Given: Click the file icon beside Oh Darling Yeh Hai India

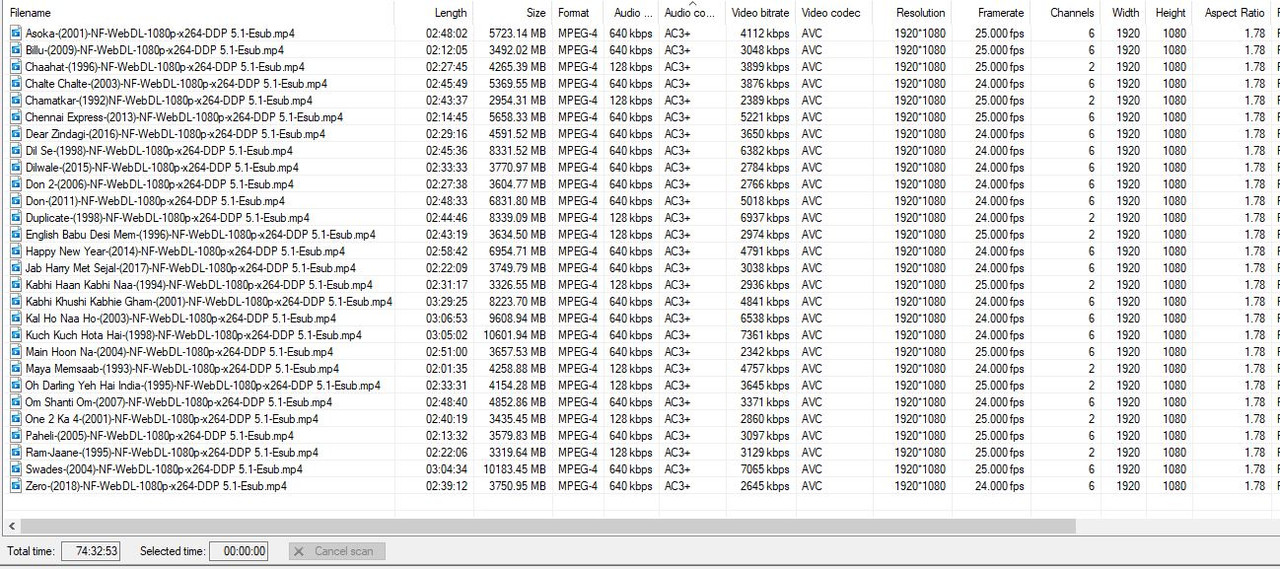Looking at the screenshot, I should pos(16,386).
